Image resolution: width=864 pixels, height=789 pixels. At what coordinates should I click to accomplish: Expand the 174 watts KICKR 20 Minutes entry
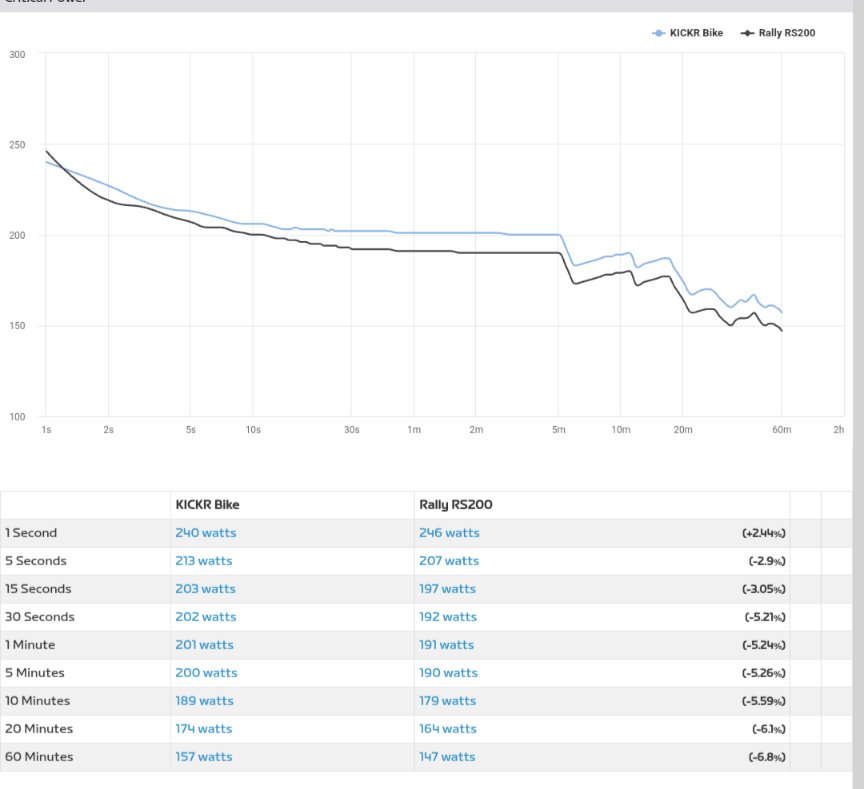click(x=205, y=728)
